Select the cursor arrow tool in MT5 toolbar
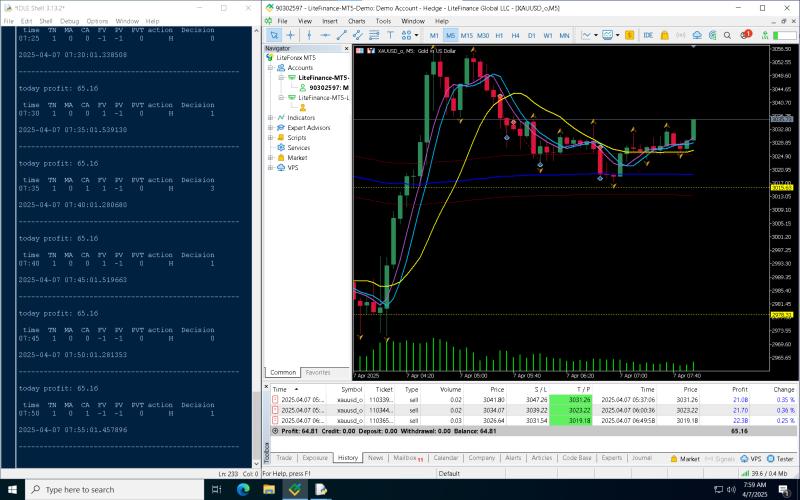800x500 pixels. coord(274,35)
